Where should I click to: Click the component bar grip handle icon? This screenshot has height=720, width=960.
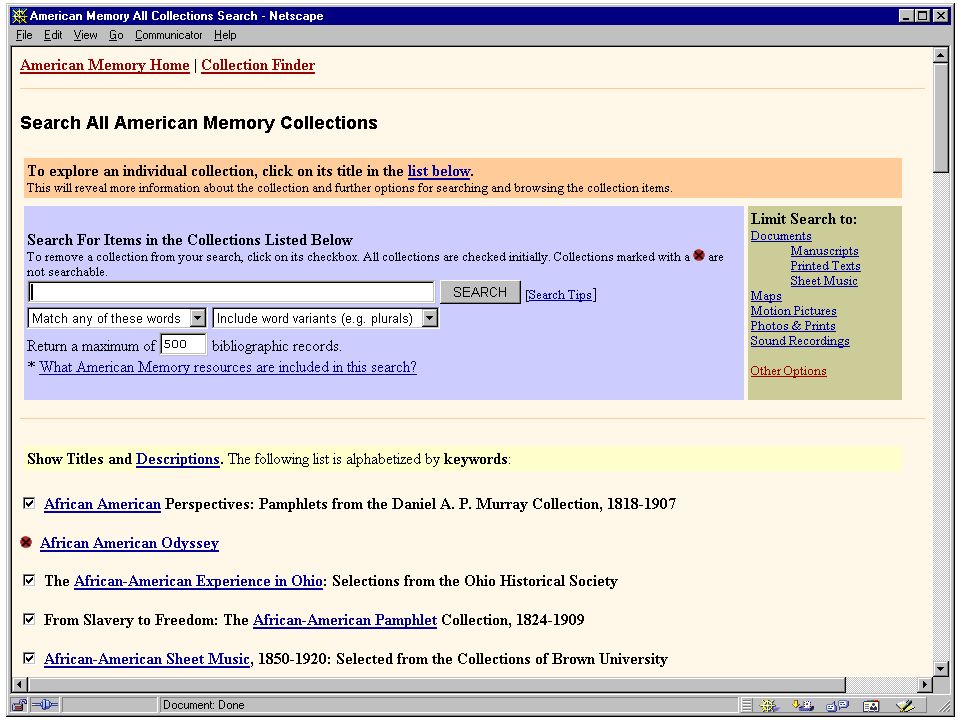[746, 705]
